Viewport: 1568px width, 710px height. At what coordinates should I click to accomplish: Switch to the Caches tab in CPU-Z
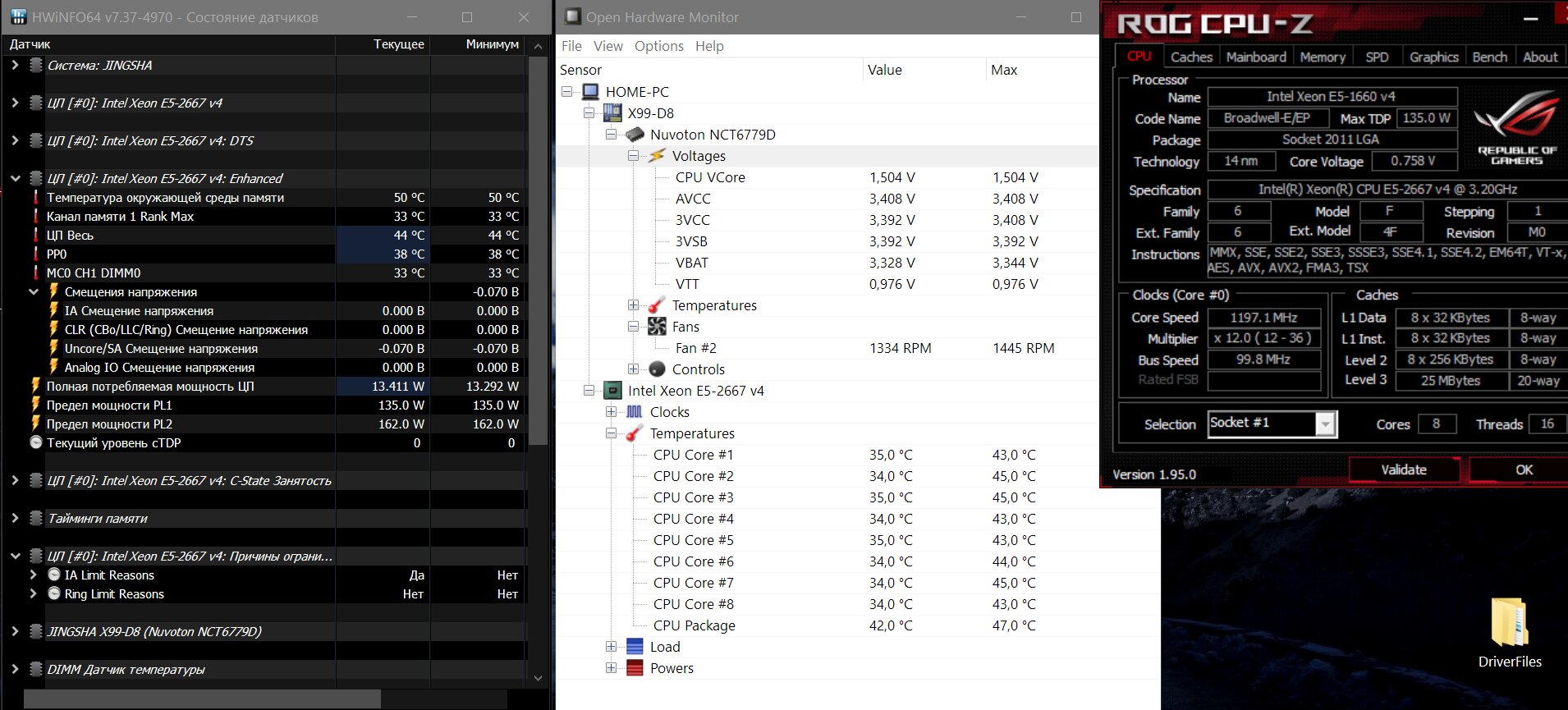[x=1191, y=57]
